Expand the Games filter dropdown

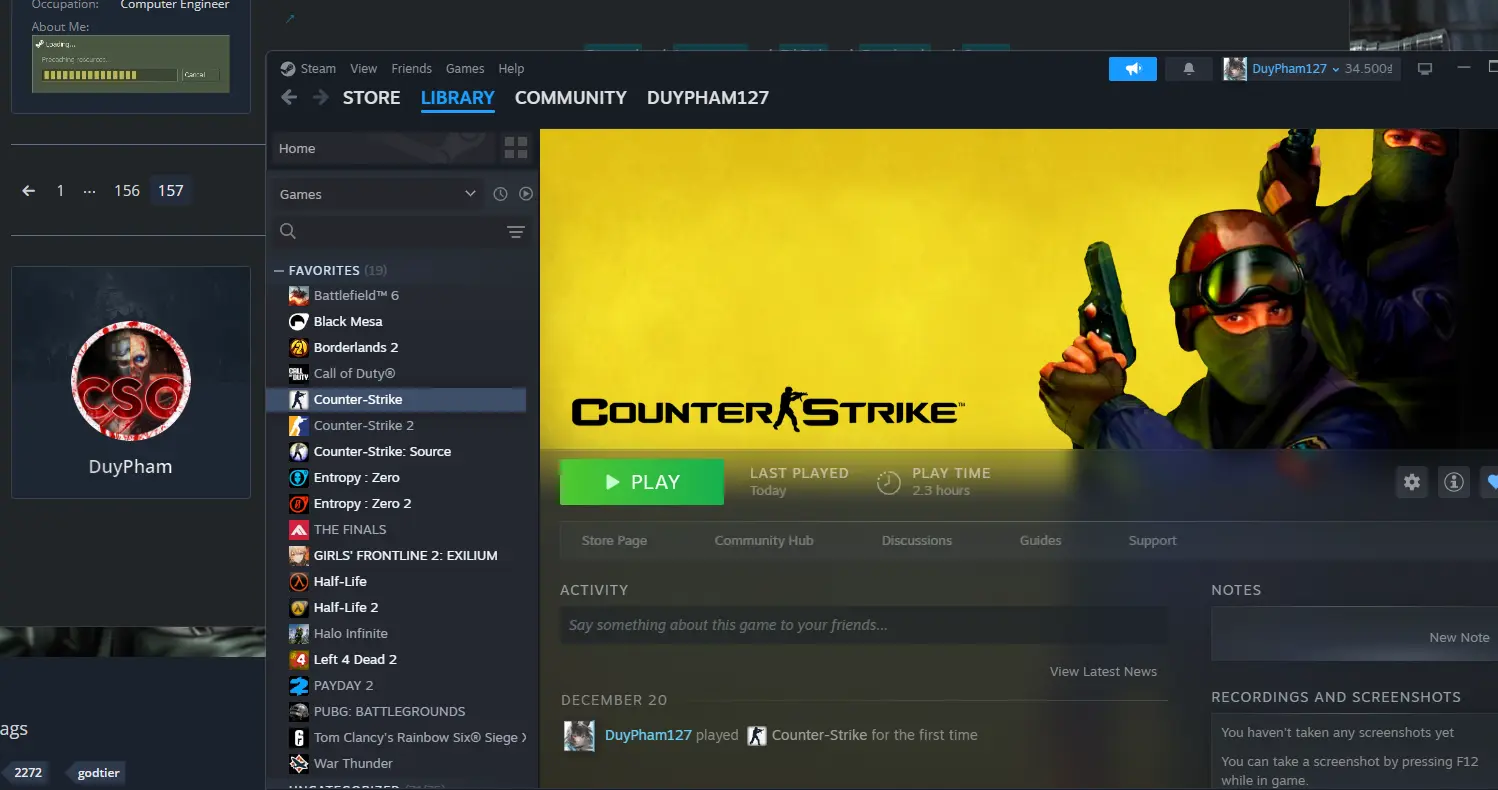(380, 194)
